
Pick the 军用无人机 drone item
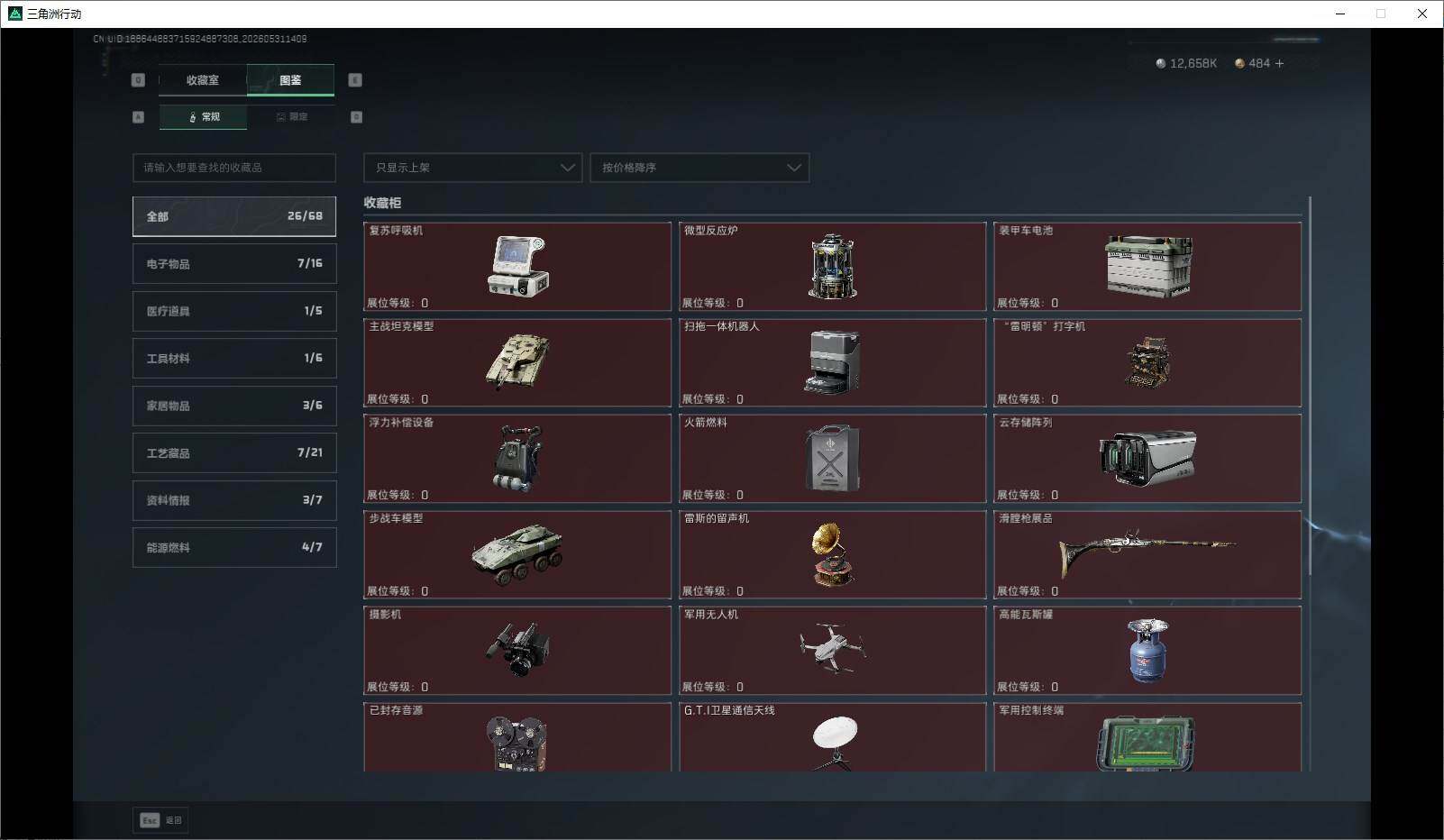click(832, 651)
